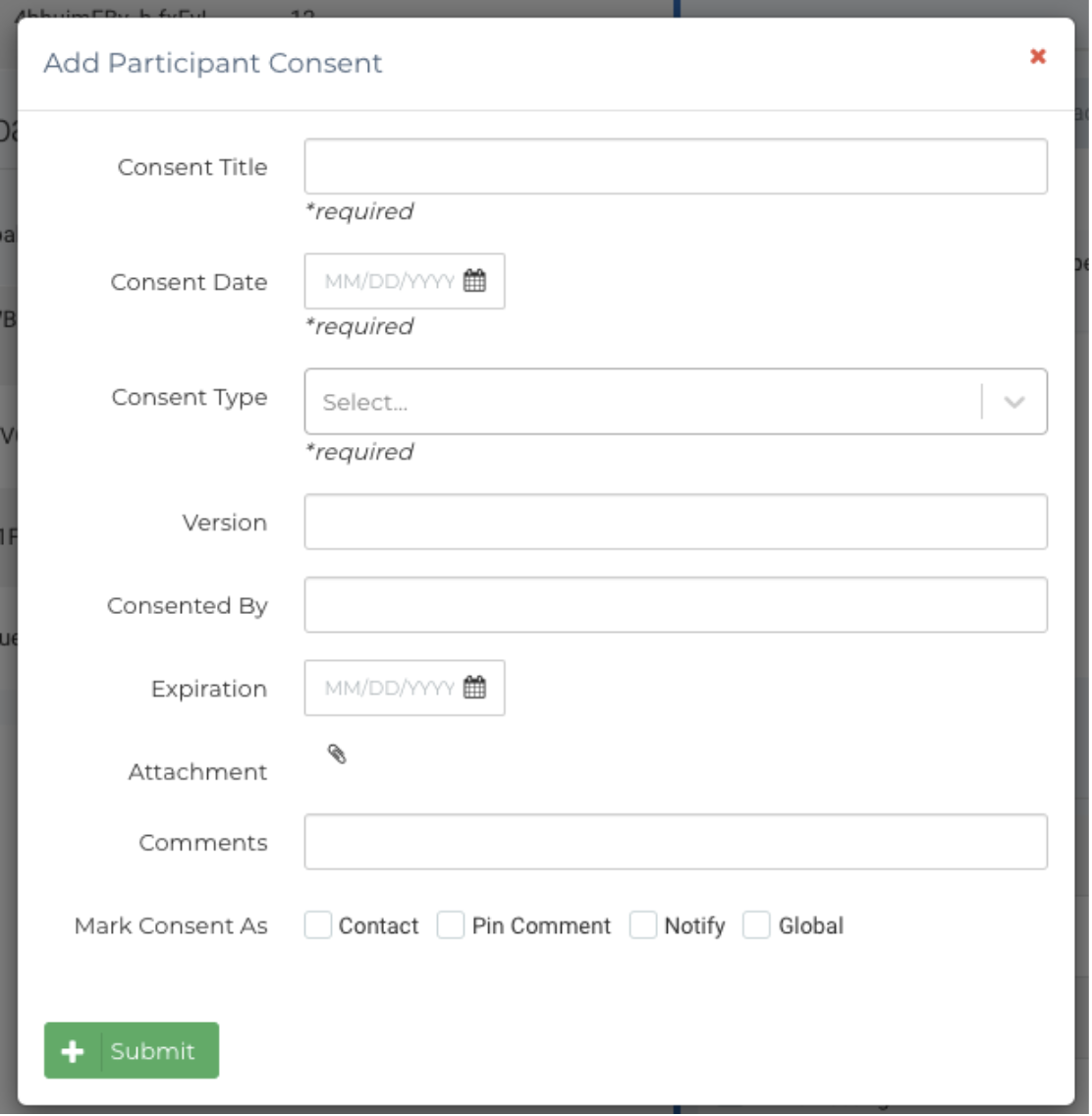This screenshot has width=1092, height=1116.
Task: Click into the Consent Date field
Action: [x=389, y=281]
